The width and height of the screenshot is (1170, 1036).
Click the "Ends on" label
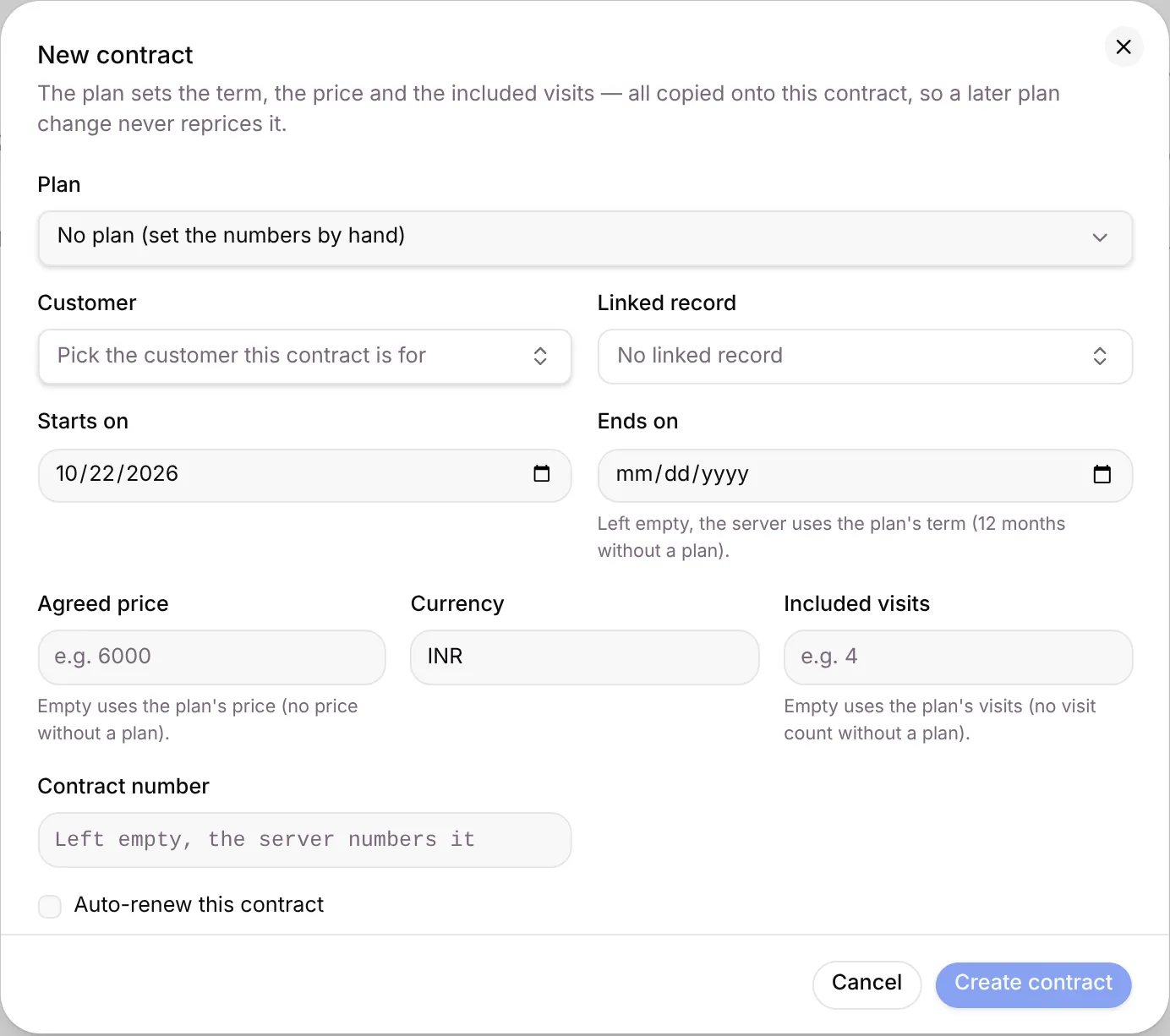click(637, 422)
